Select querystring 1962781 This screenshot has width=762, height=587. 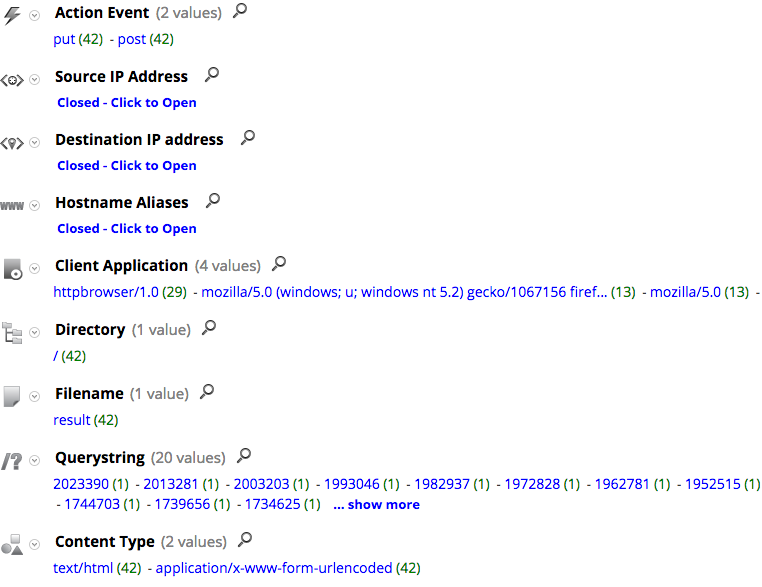click(623, 484)
